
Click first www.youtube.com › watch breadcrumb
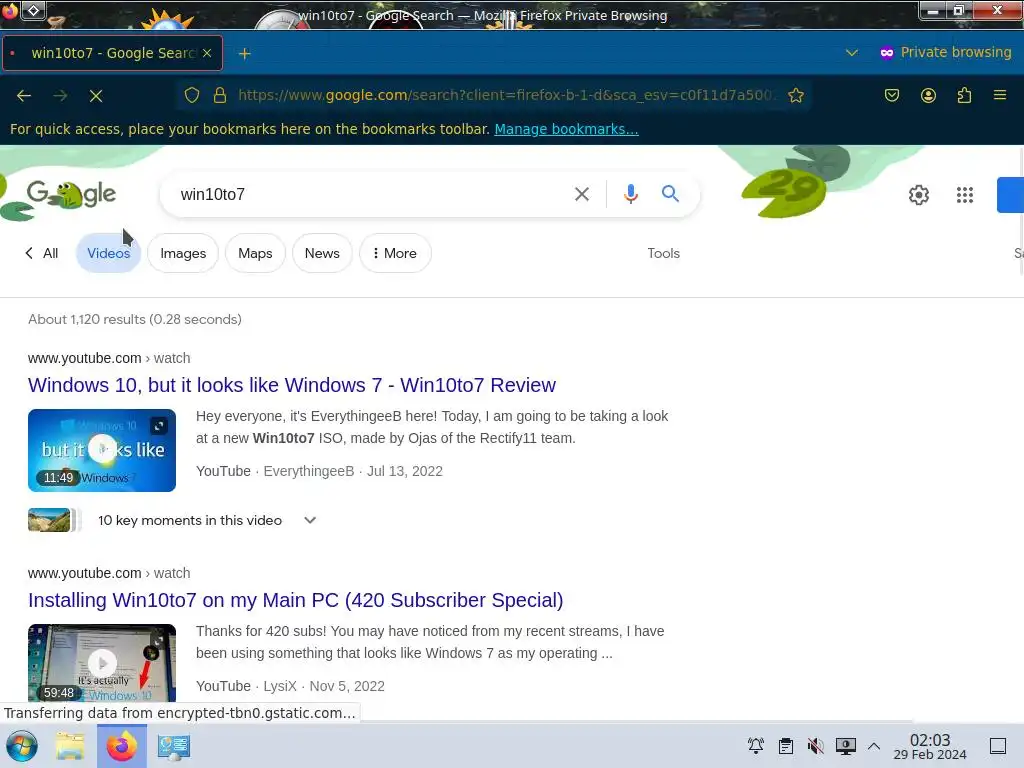coord(109,359)
